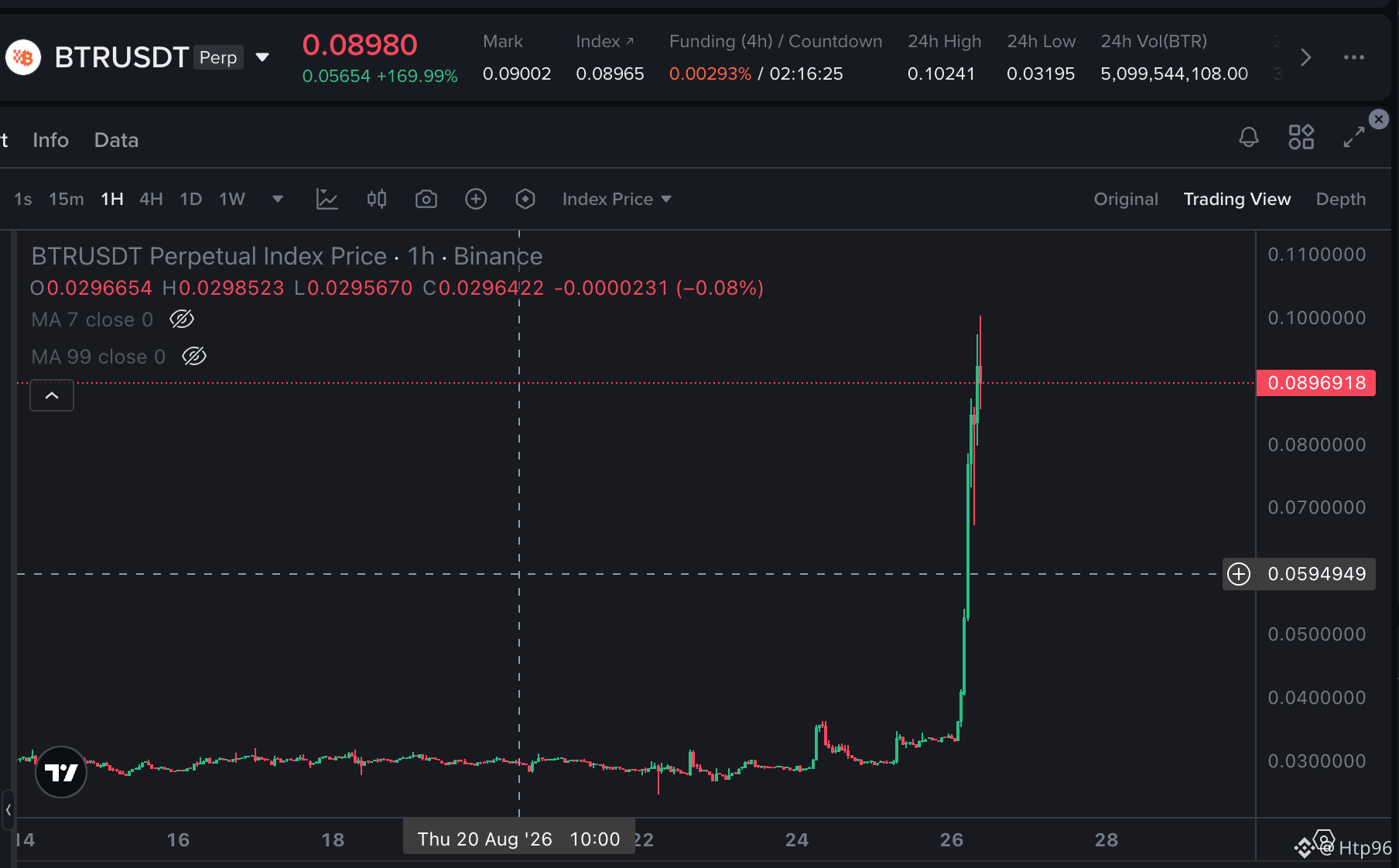Close the chart panel with X button
This screenshot has width=1399, height=868.
pyautogui.click(x=1379, y=119)
